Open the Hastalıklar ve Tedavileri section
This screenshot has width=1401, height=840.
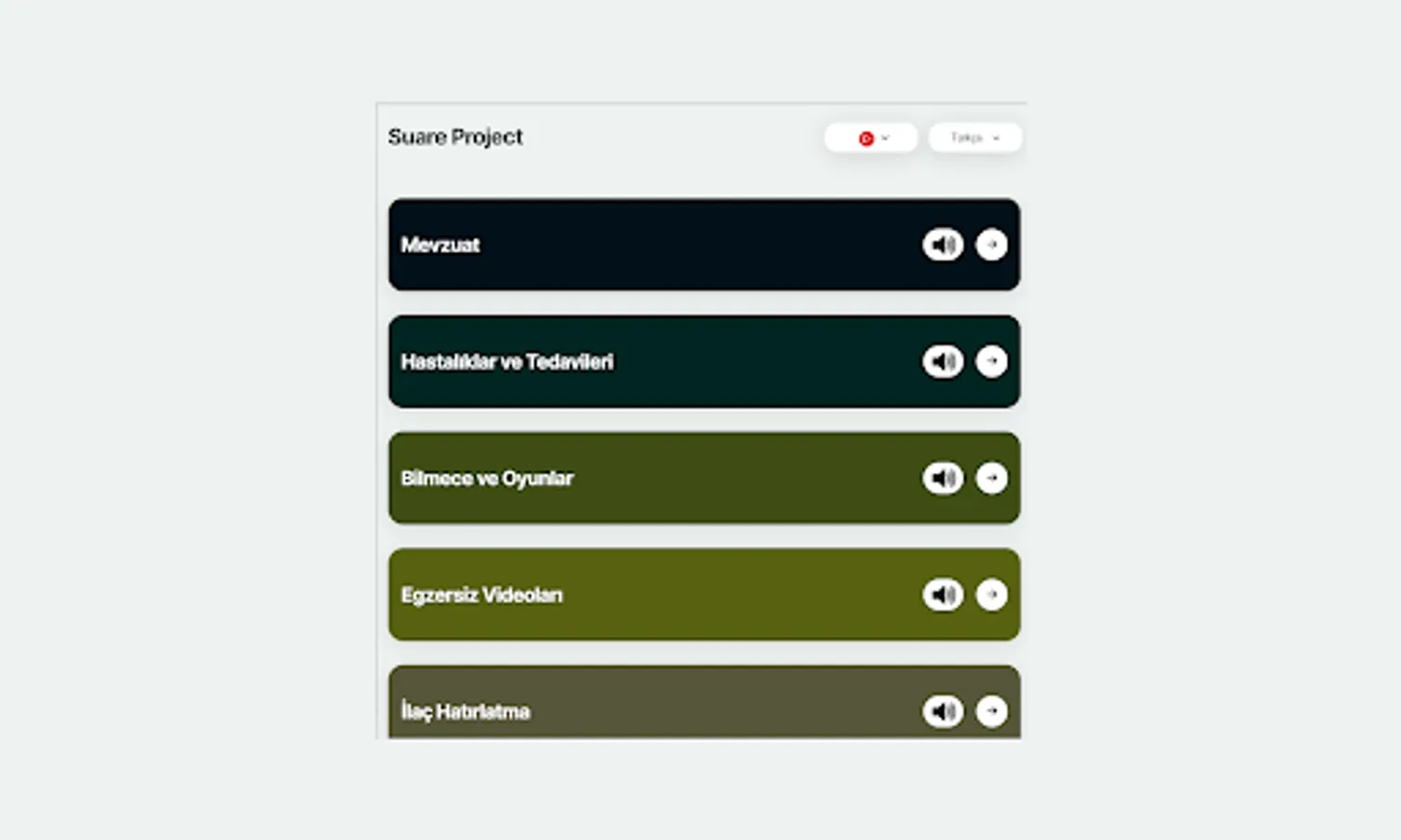[x=653, y=361]
